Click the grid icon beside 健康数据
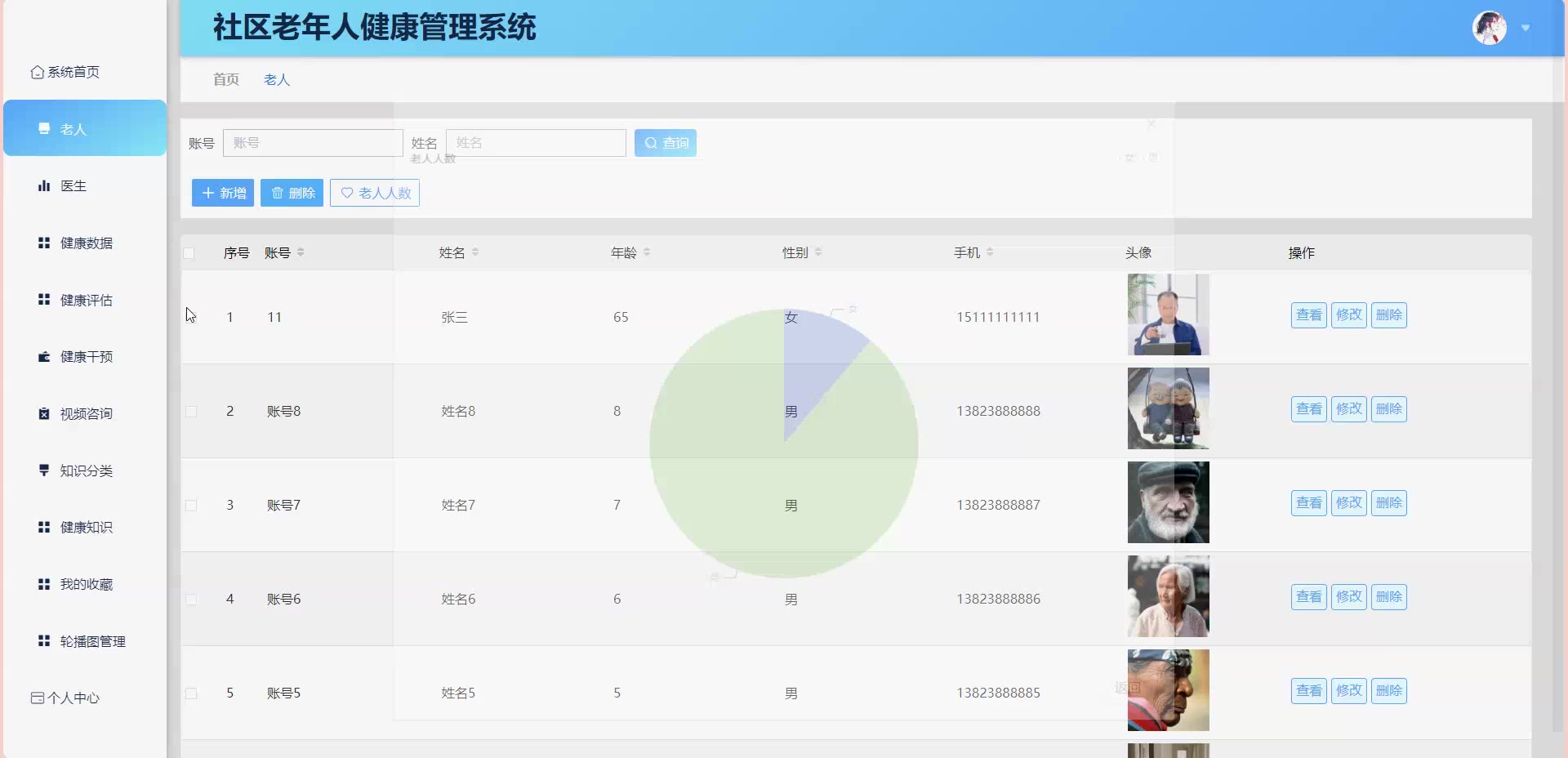This screenshot has height=758, width=1568. (x=44, y=243)
